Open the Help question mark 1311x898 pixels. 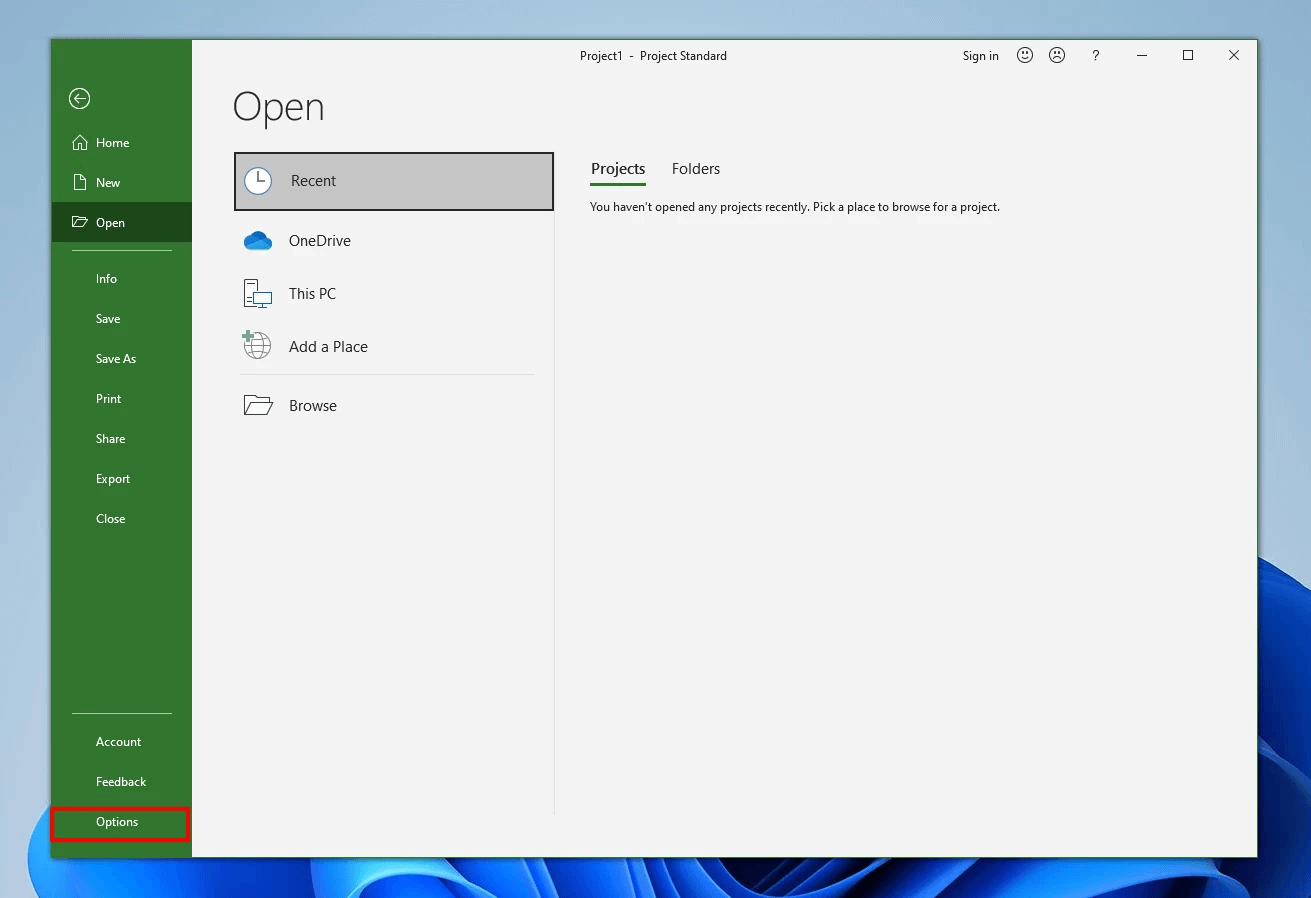point(1095,56)
